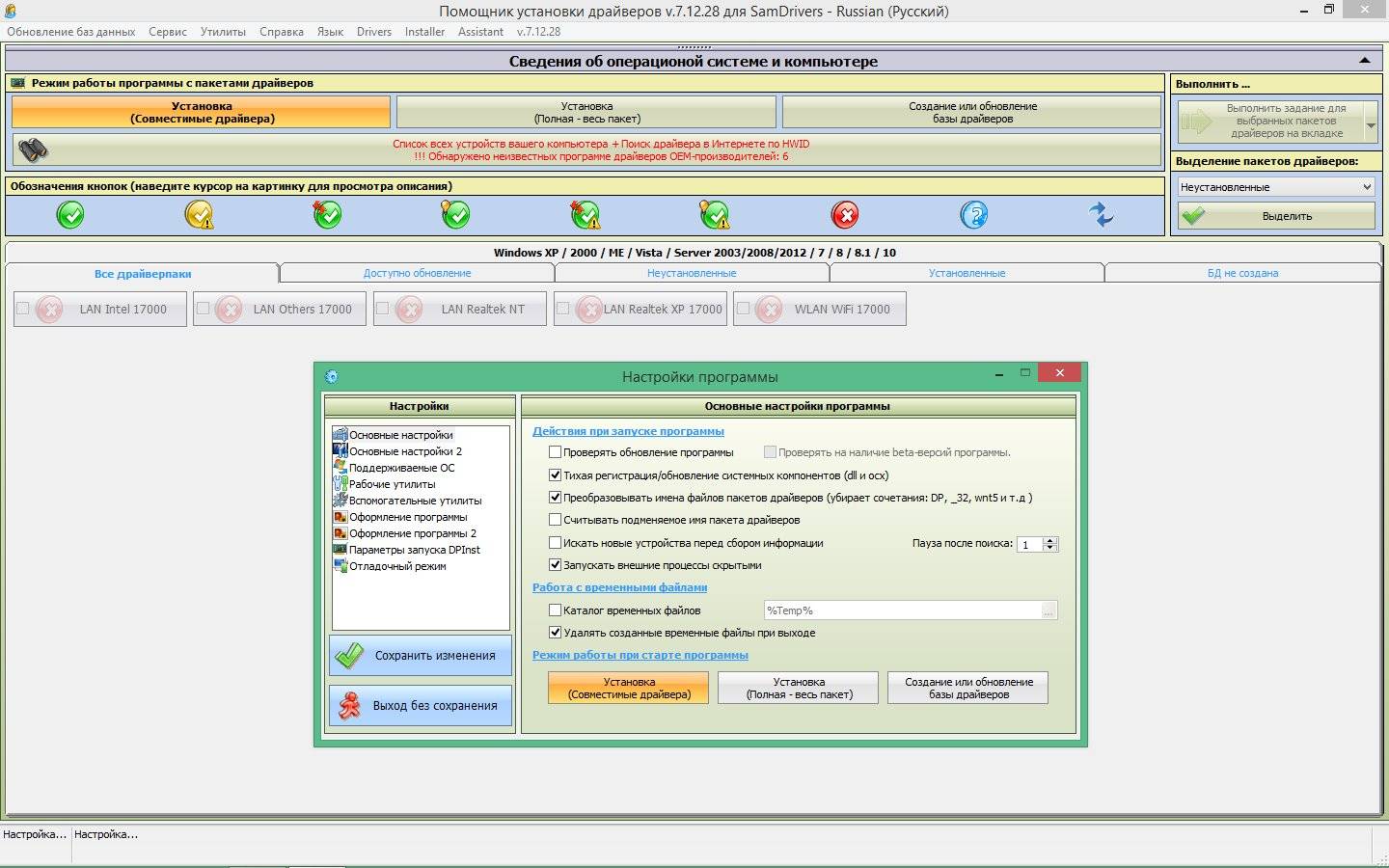Click the temp folder browse button
Screen dimensions: 1389x868
coord(1049,610)
